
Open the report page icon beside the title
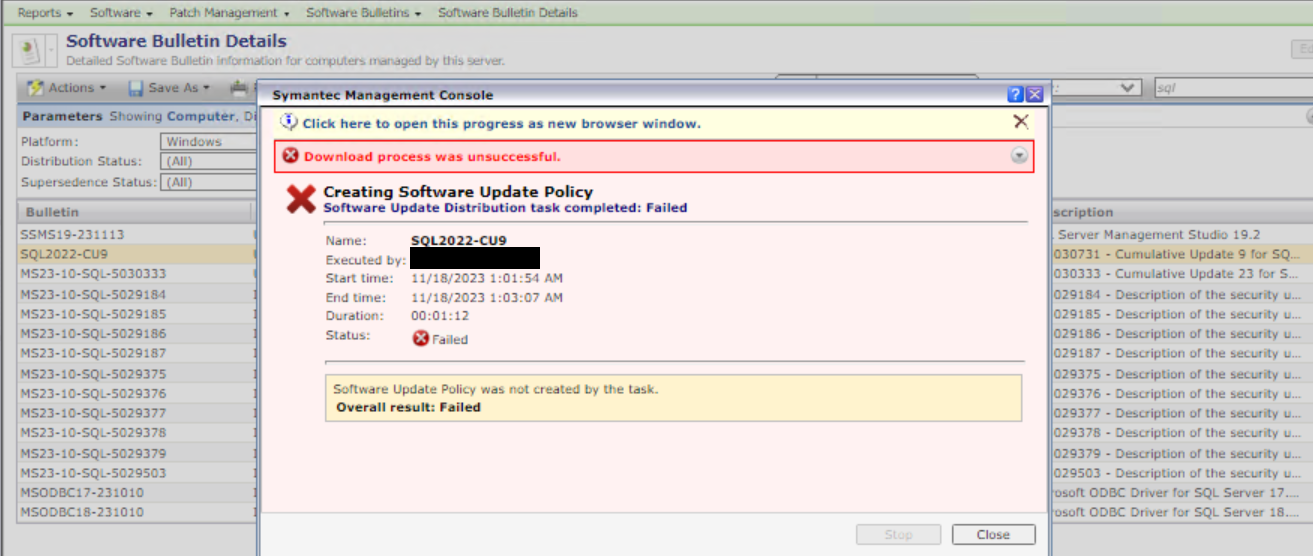click(x=30, y=50)
